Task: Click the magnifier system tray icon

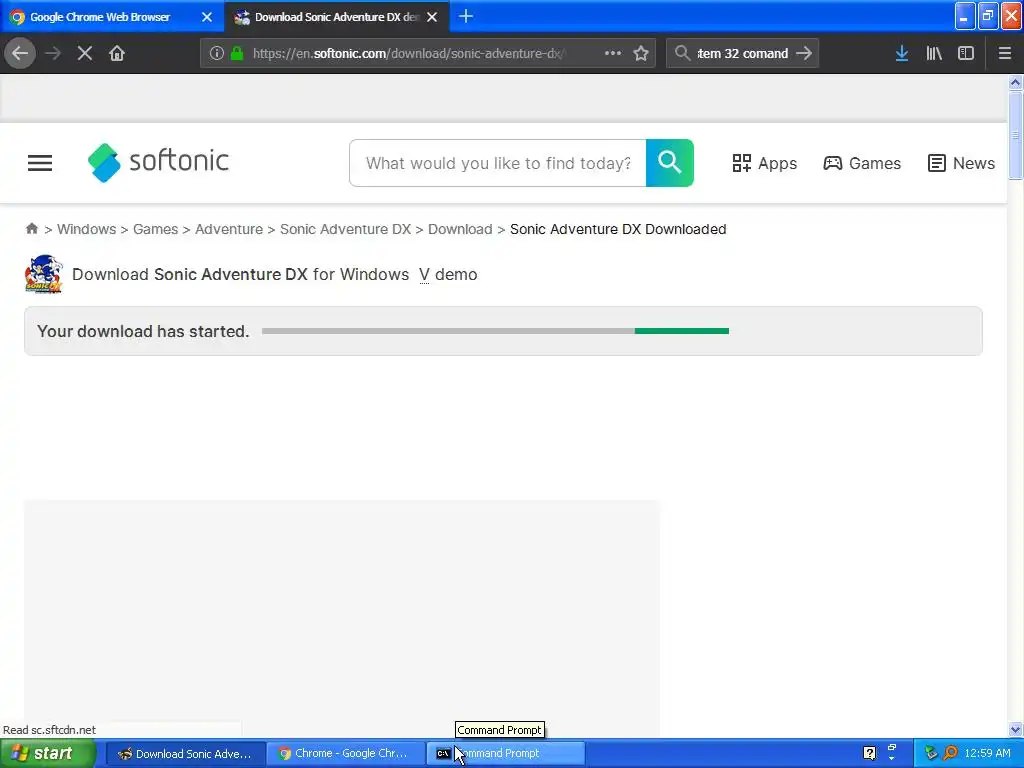Action: click(x=950, y=753)
